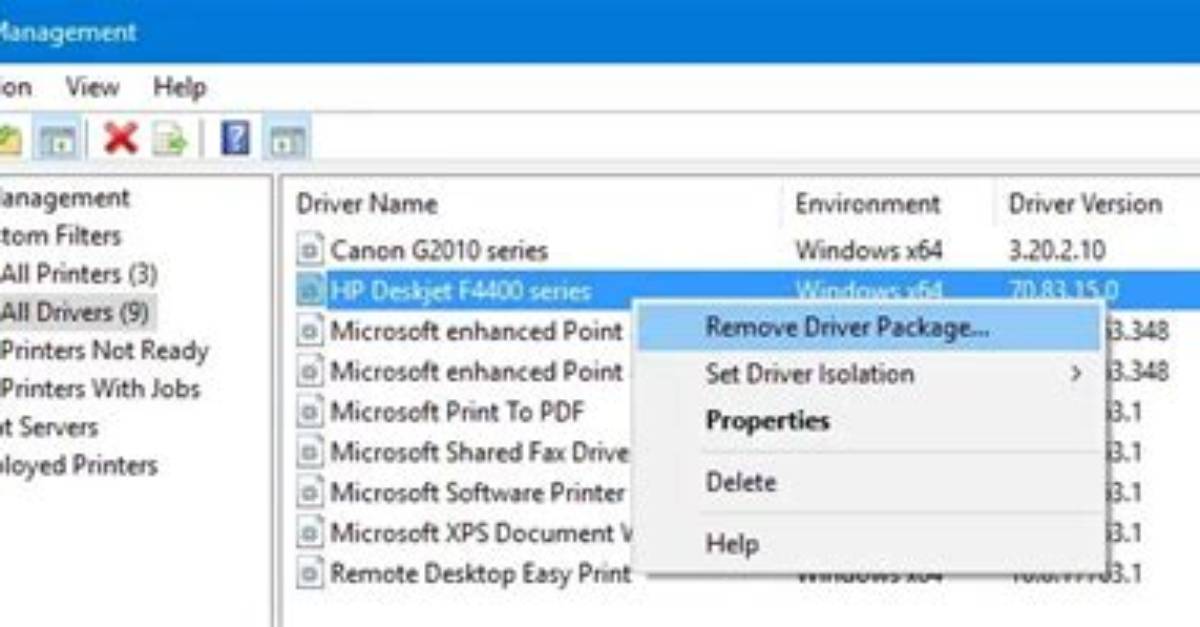1200x627 pixels.
Task: Open Set Driver Isolation submenu
Action: pyautogui.click(x=870, y=374)
